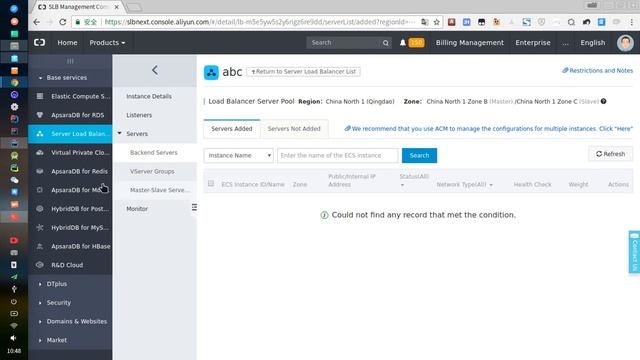Open the Status(All) column filter
The height and width of the screenshot is (360, 640).
tap(414, 180)
